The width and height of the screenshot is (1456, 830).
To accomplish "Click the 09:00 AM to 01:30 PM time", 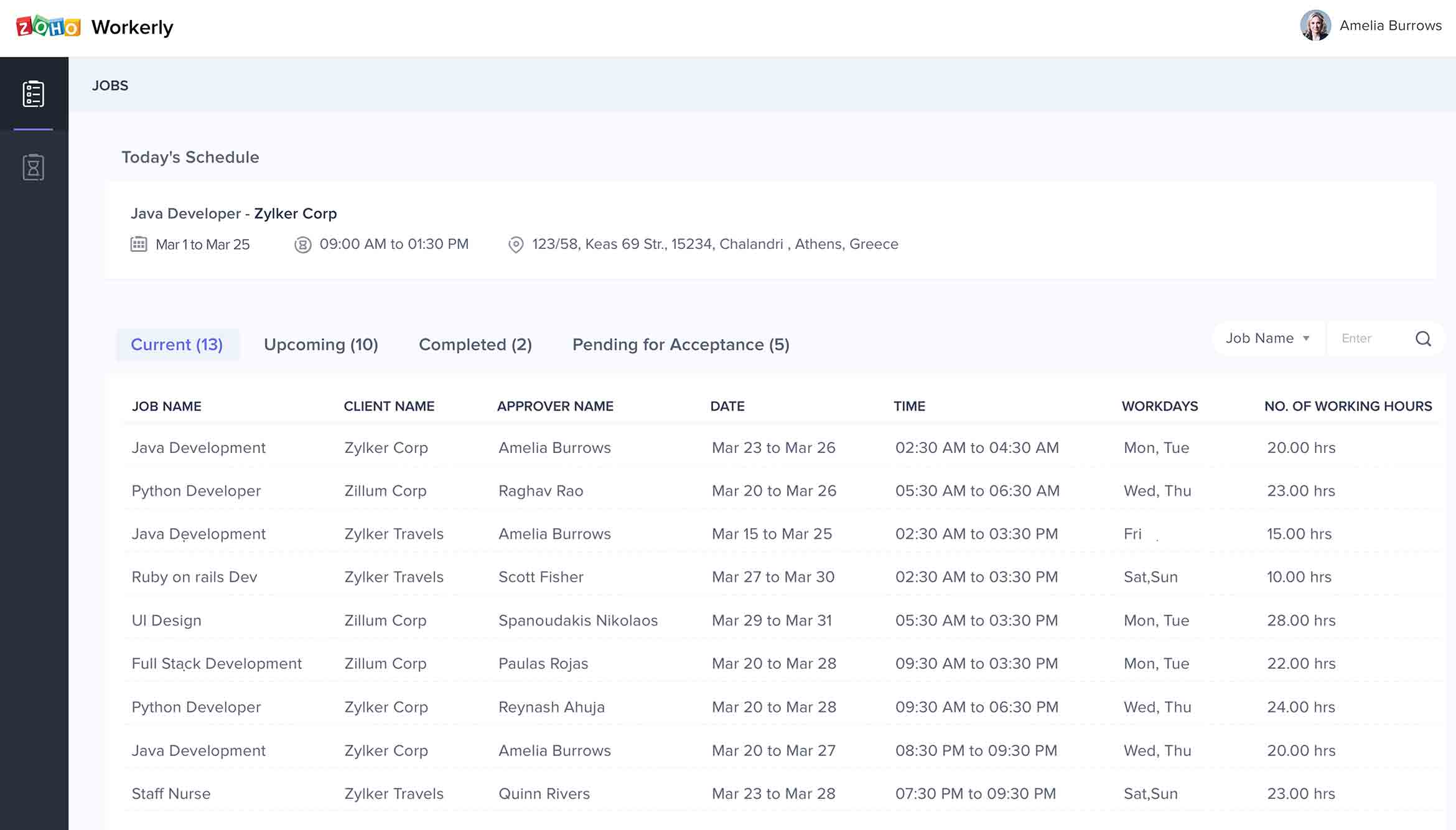I will click(394, 244).
